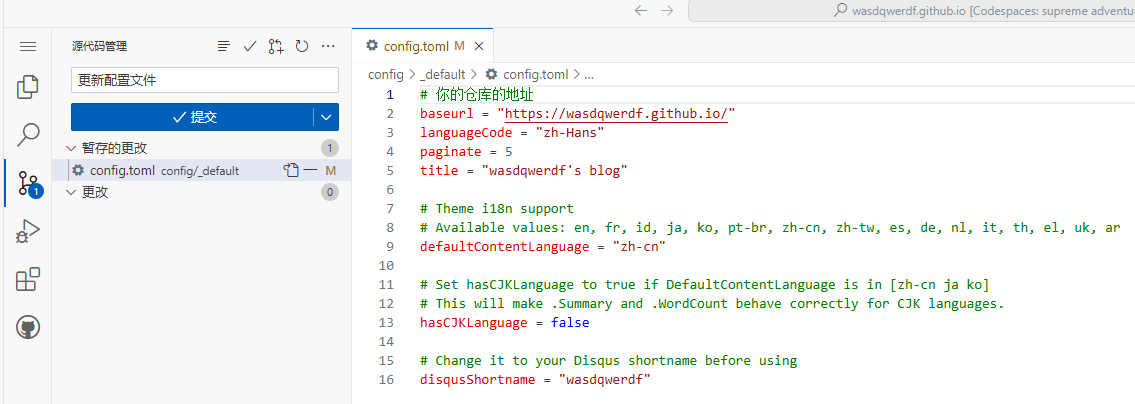1135x404 pixels.
Task: Switch source control to tree view icon
Action: point(224,46)
